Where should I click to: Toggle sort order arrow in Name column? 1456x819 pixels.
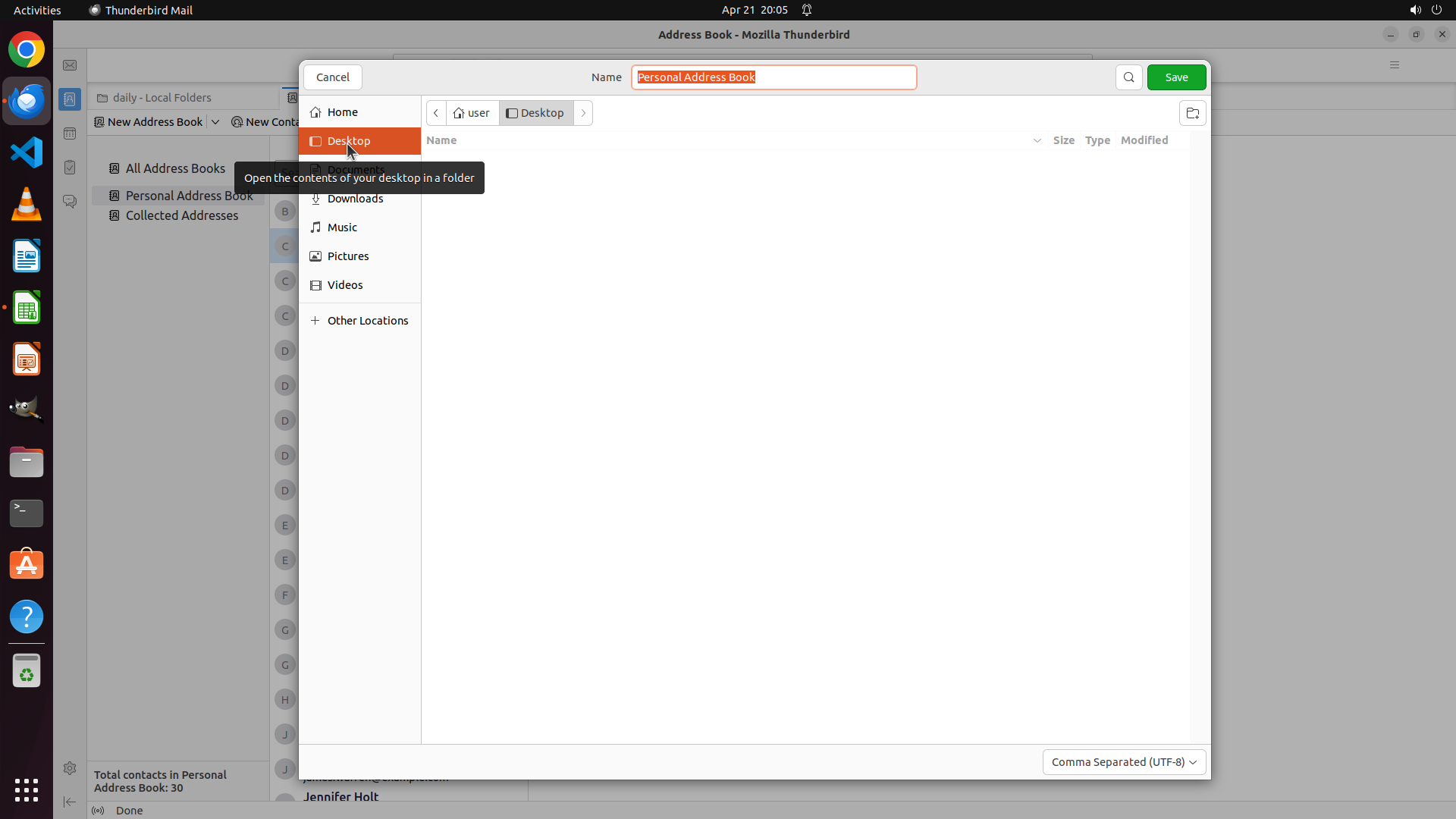1037,140
